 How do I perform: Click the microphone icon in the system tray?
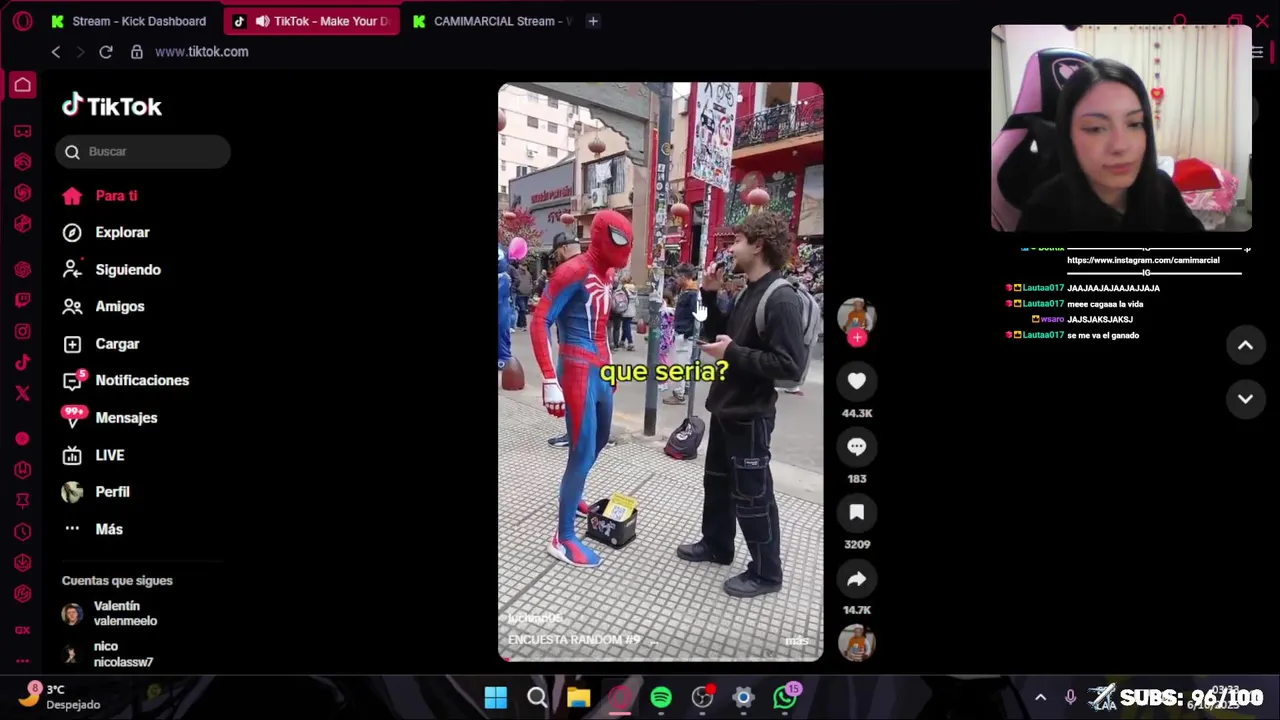pos(1070,697)
